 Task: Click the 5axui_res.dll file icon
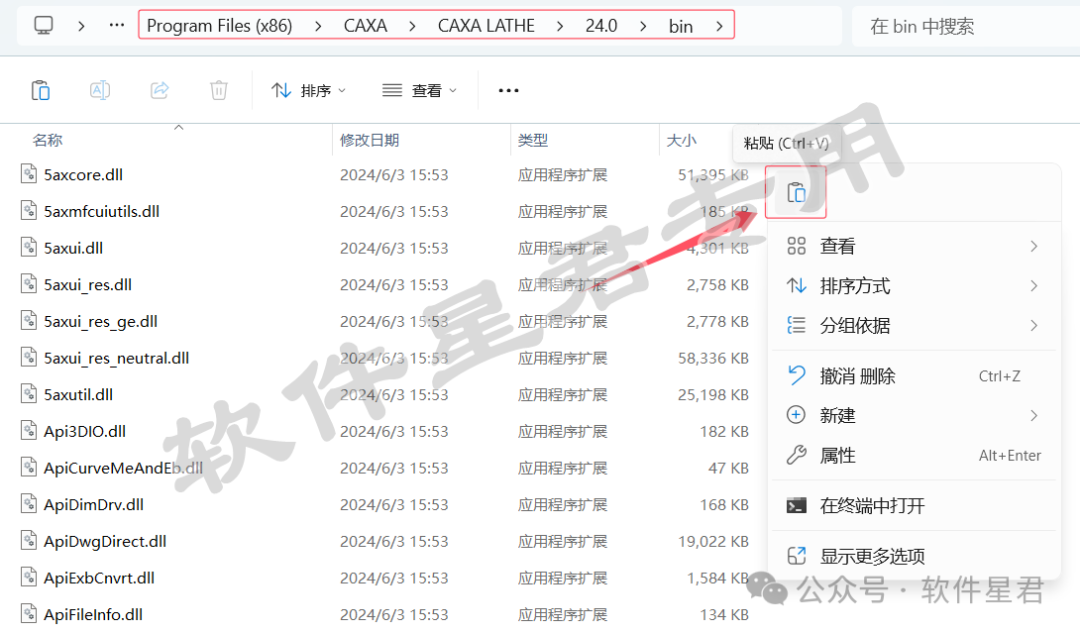[29, 284]
